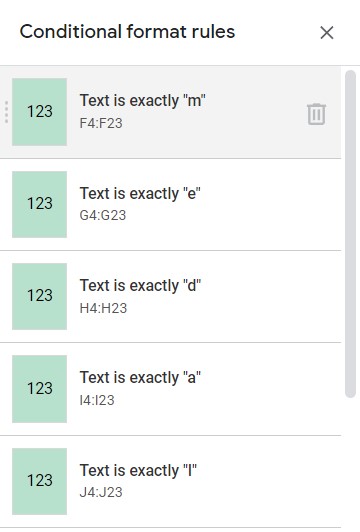Image resolution: width=360 pixels, height=532 pixels.
Task: Select the green swatch for range H4:H23
Action: (x=39, y=296)
